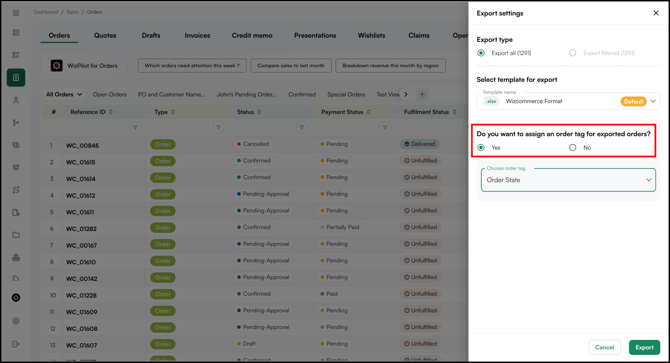The image size is (670, 363).
Task: Click the Partially Paid status for WC_01282
Action: pos(340,227)
